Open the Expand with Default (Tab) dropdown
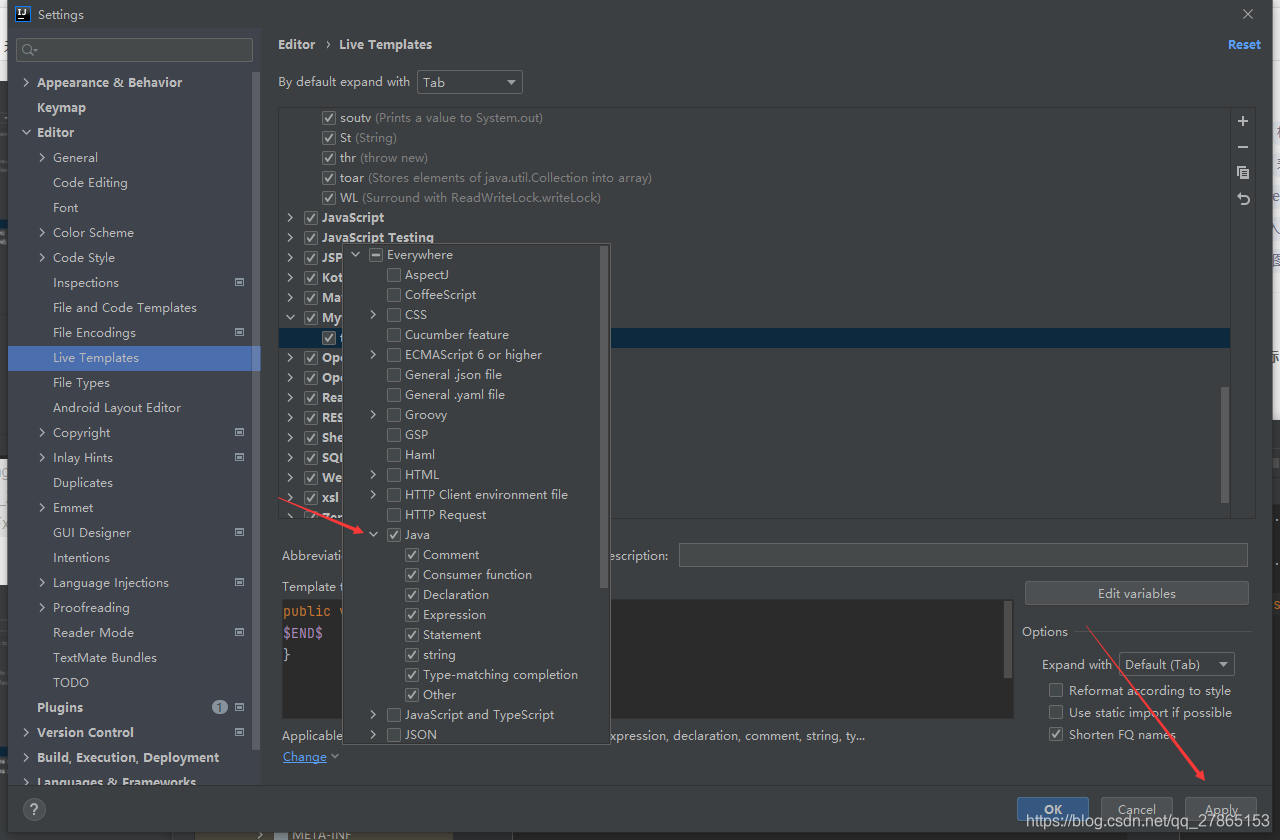Image resolution: width=1280 pixels, height=840 pixels. click(1177, 664)
